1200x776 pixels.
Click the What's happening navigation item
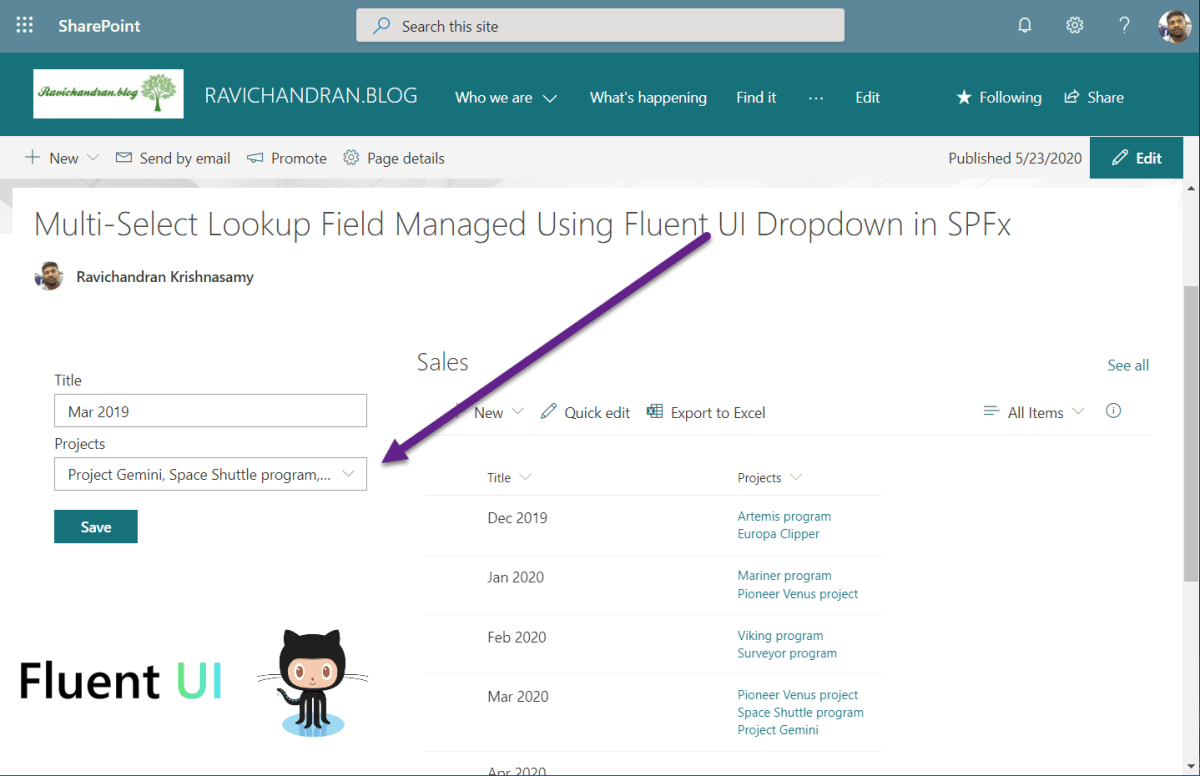pyautogui.click(x=648, y=97)
